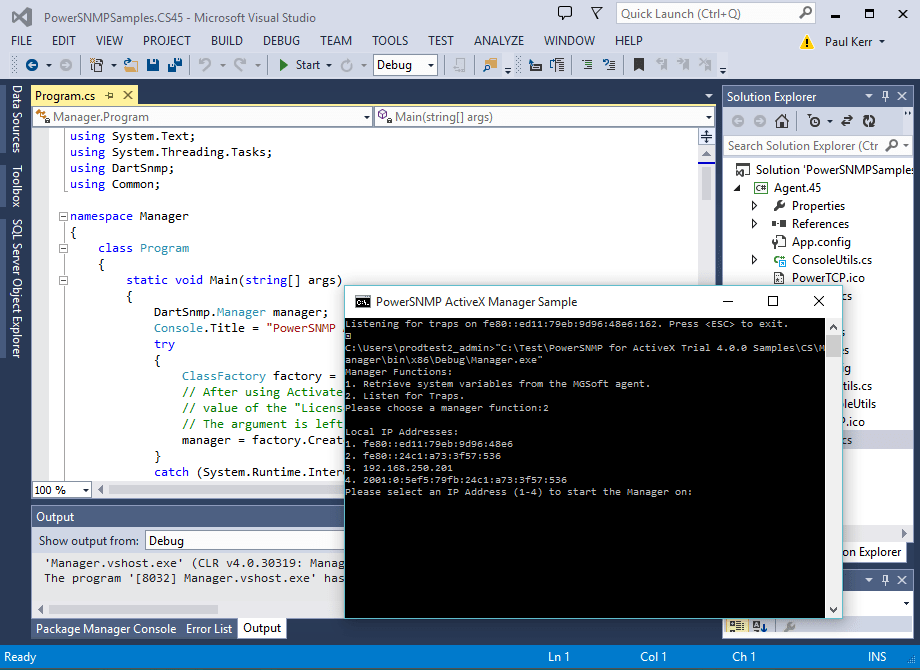Click the editor split-window handle icon
Image resolution: width=920 pixels, height=670 pixels.
pyautogui.click(x=706, y=137)
